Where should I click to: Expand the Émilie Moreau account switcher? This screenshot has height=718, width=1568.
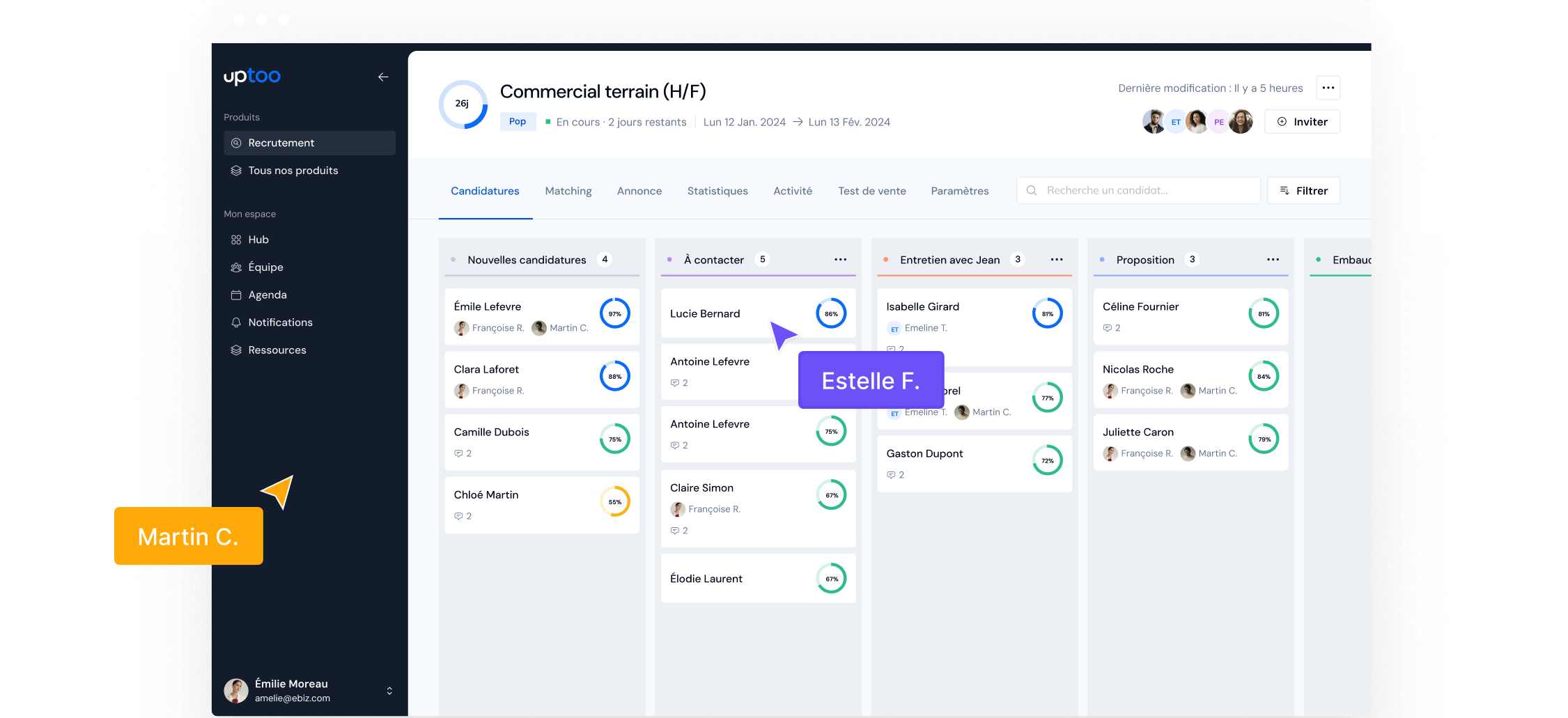(x=389, y=691)
